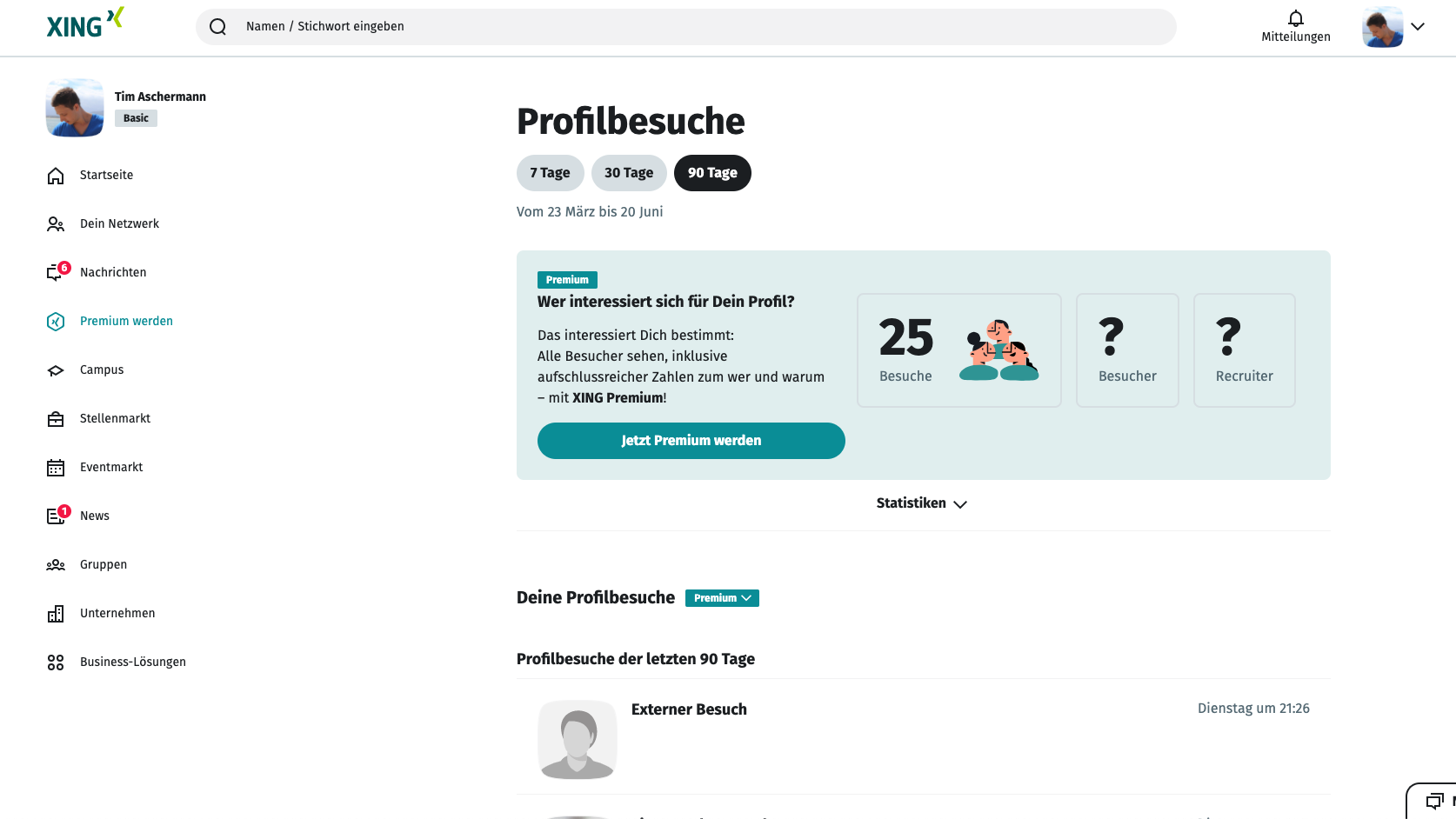Click the Eventmarkt calendar icon

(x=56, y=468)
